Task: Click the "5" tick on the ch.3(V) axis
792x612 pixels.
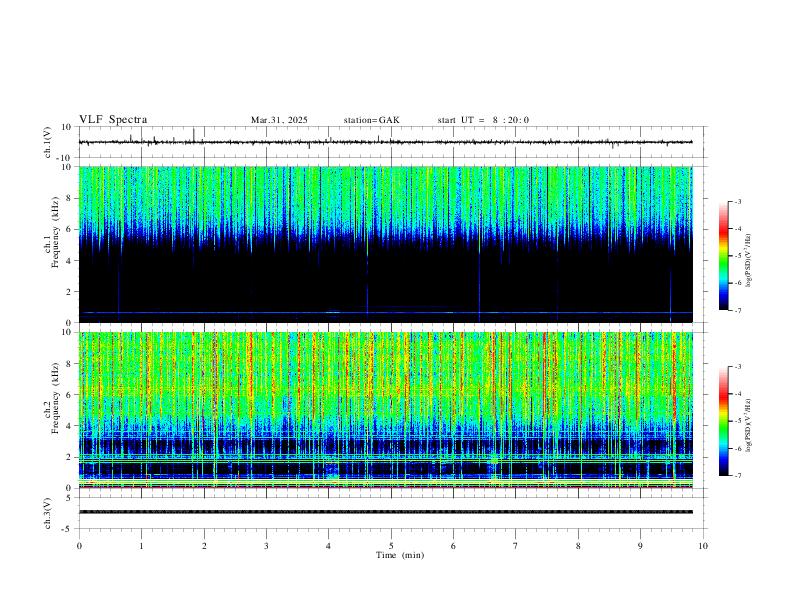Action: pyautogui.click(x=70, y=497)
